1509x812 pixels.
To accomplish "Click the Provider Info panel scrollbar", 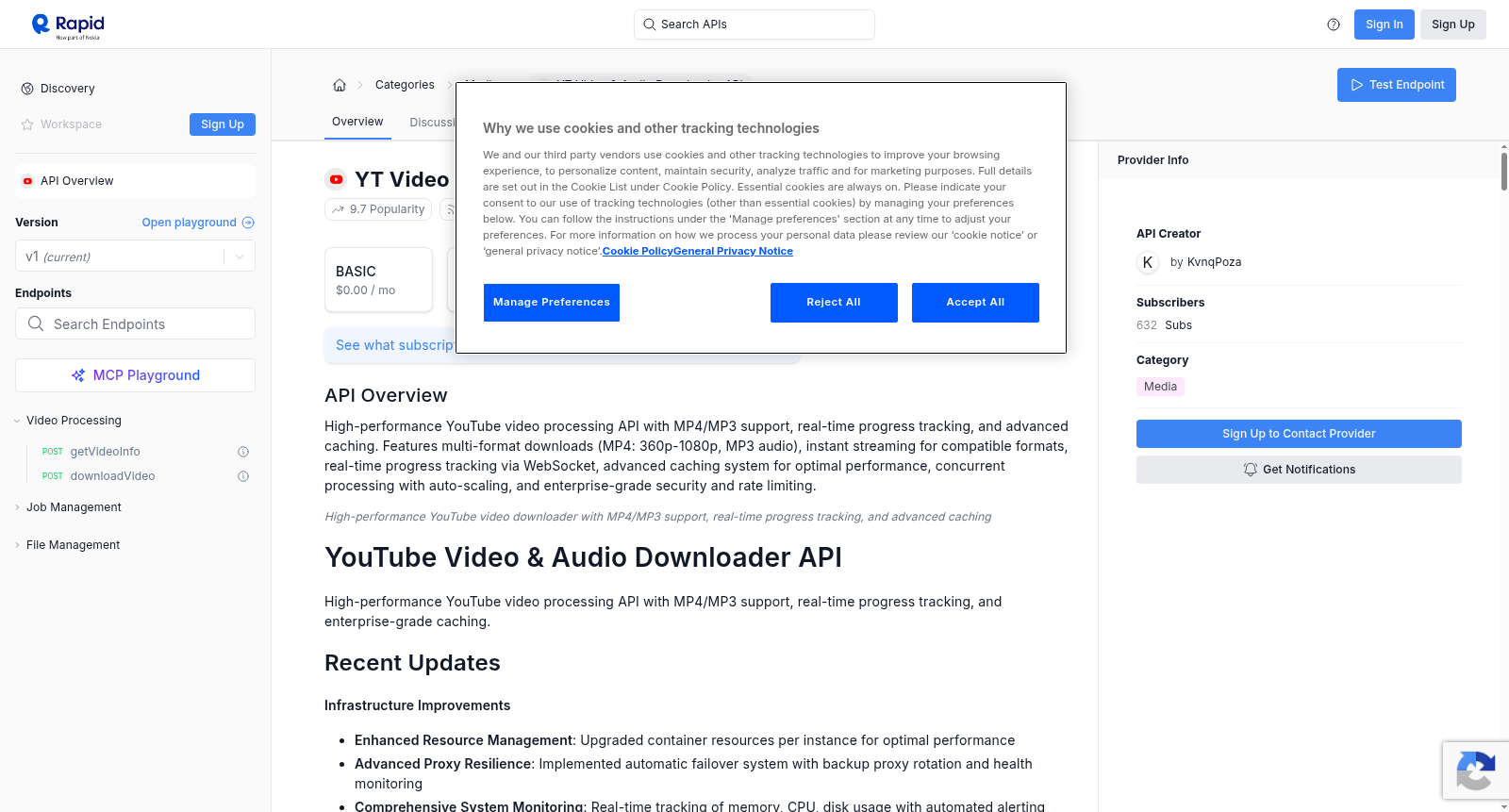I will click(1503, 170).
